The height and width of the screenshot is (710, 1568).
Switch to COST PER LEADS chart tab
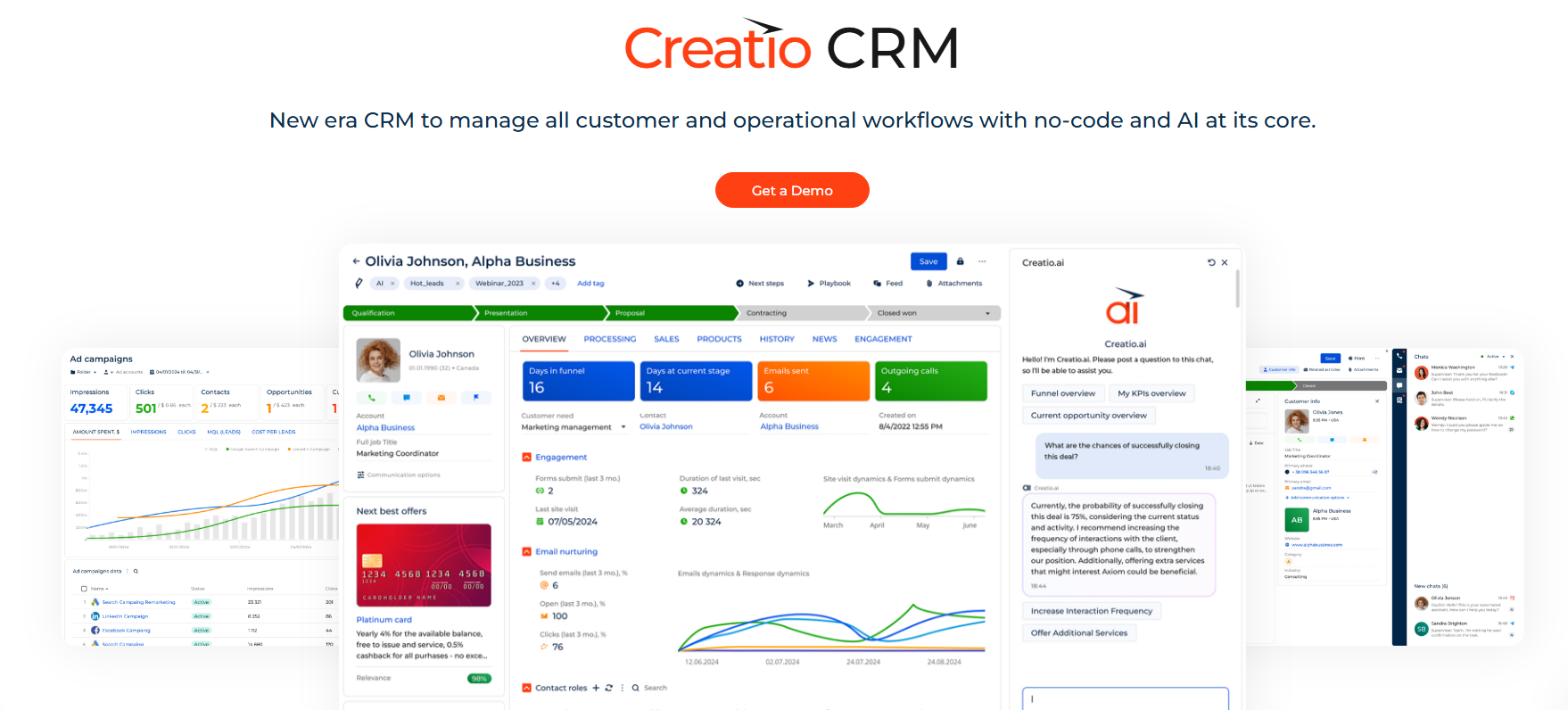[x=274, y=432]
